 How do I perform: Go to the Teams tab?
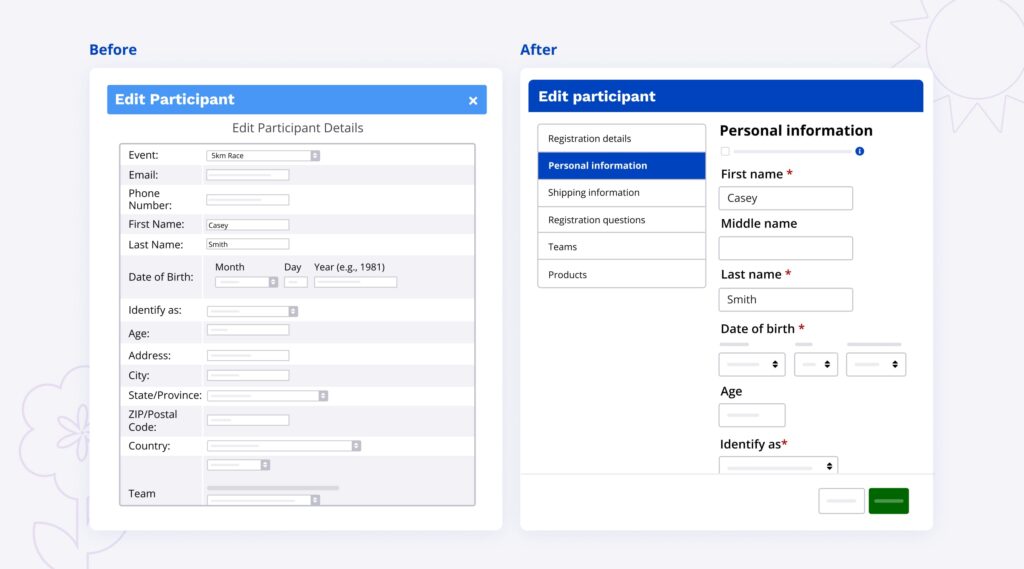click(x=621, y=247)
